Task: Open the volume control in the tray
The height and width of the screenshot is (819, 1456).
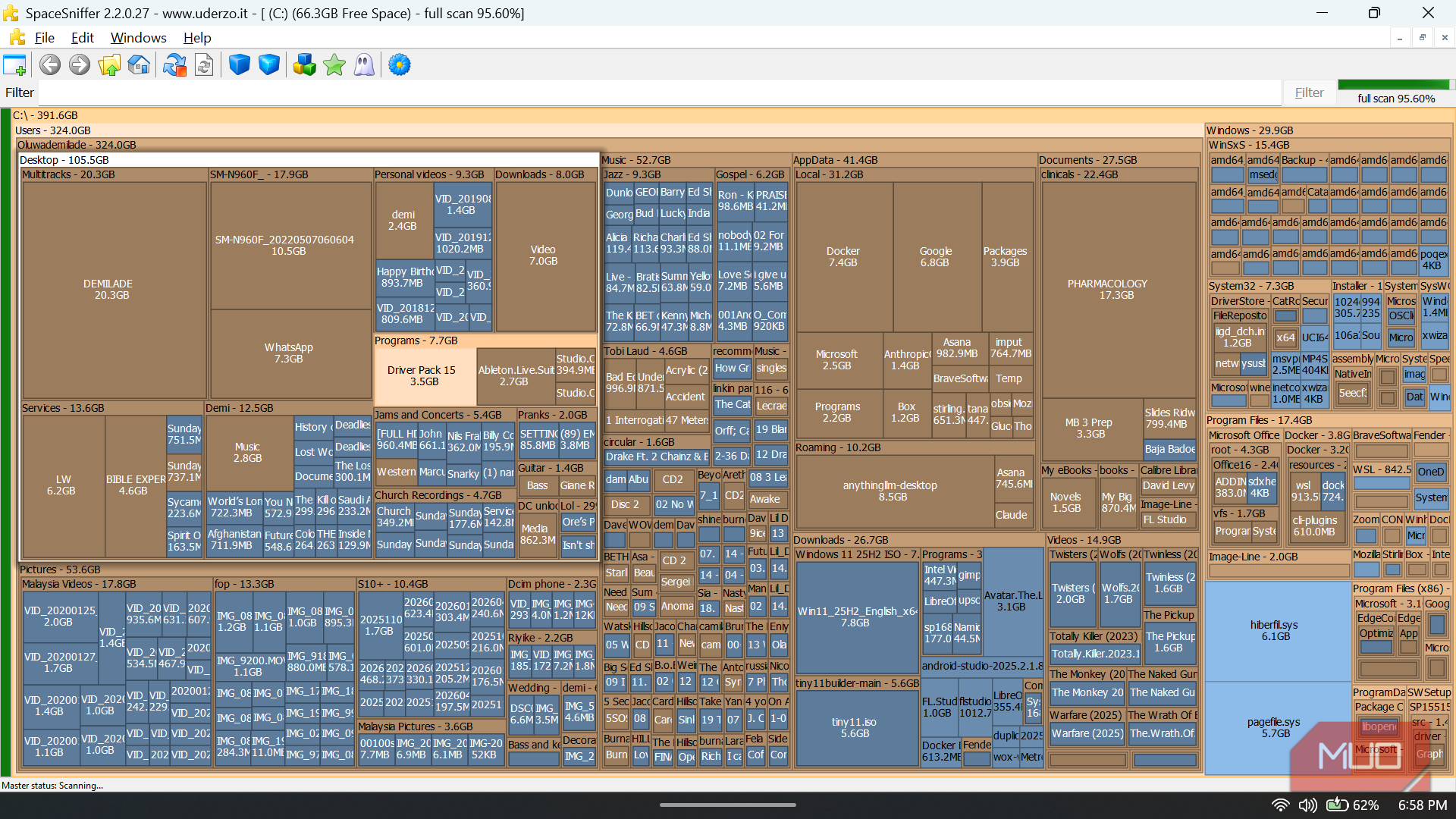Action: (x=1308, y=805)
